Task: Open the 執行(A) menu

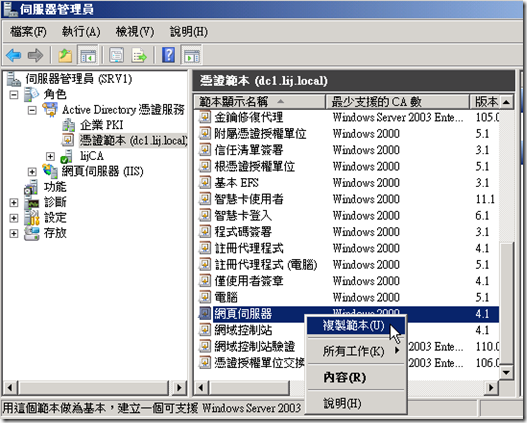Action: 81,32
